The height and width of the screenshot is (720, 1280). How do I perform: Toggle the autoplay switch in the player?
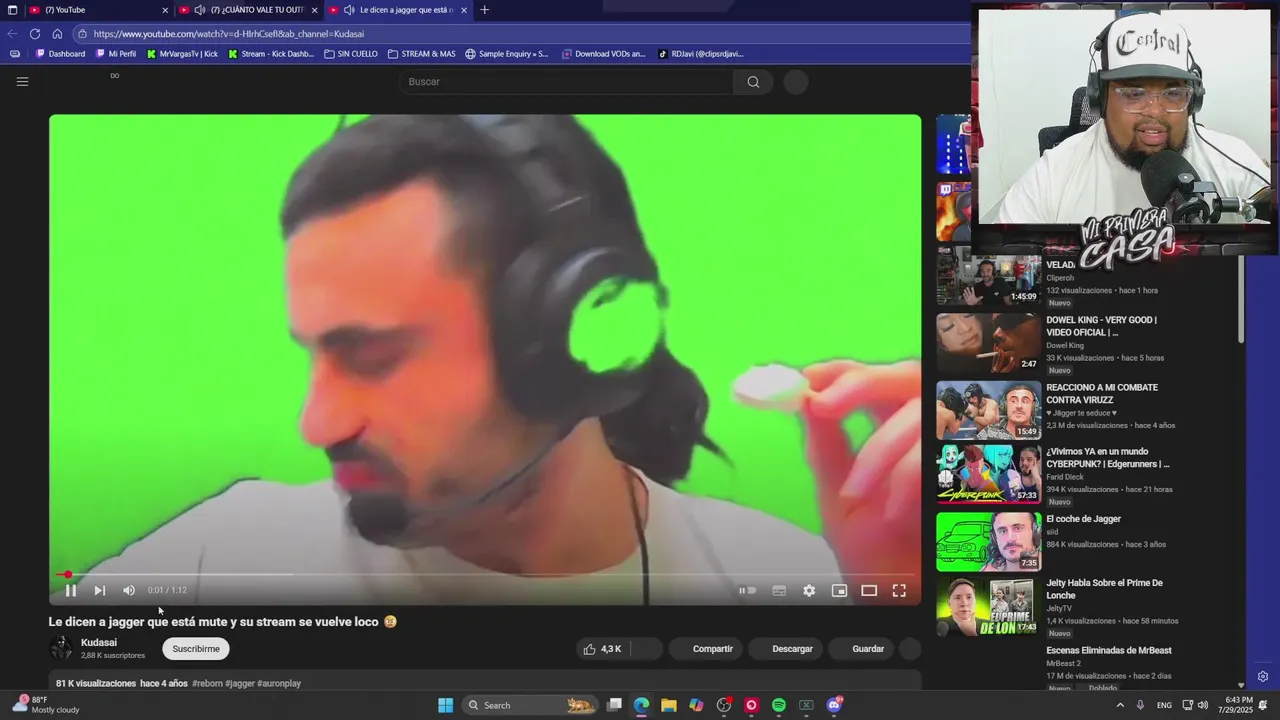[747, 590]
